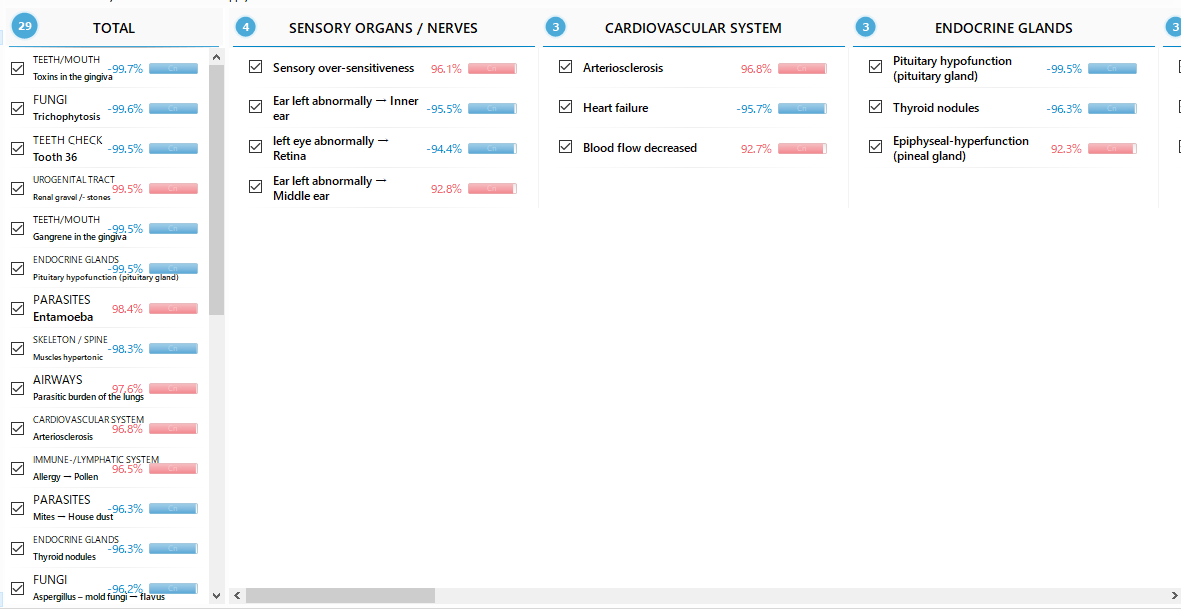Uncheck Toxins in the gingiva checkbox
The height and width of the screenshot is (609, 1181).
pos(17,69)
